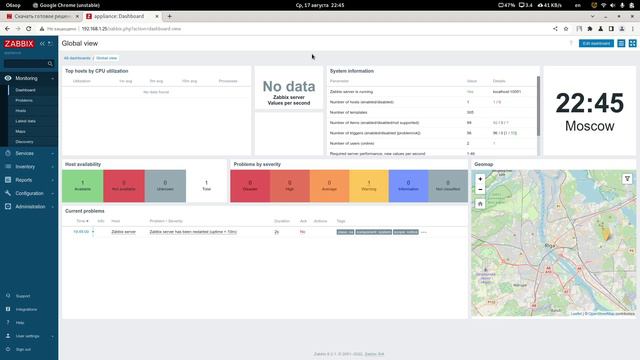Click the No acknowledgement link in problem row
Image resolution: width=640 pixels, height=360 pixels.
pyautogui.click(x=302, y=232)
